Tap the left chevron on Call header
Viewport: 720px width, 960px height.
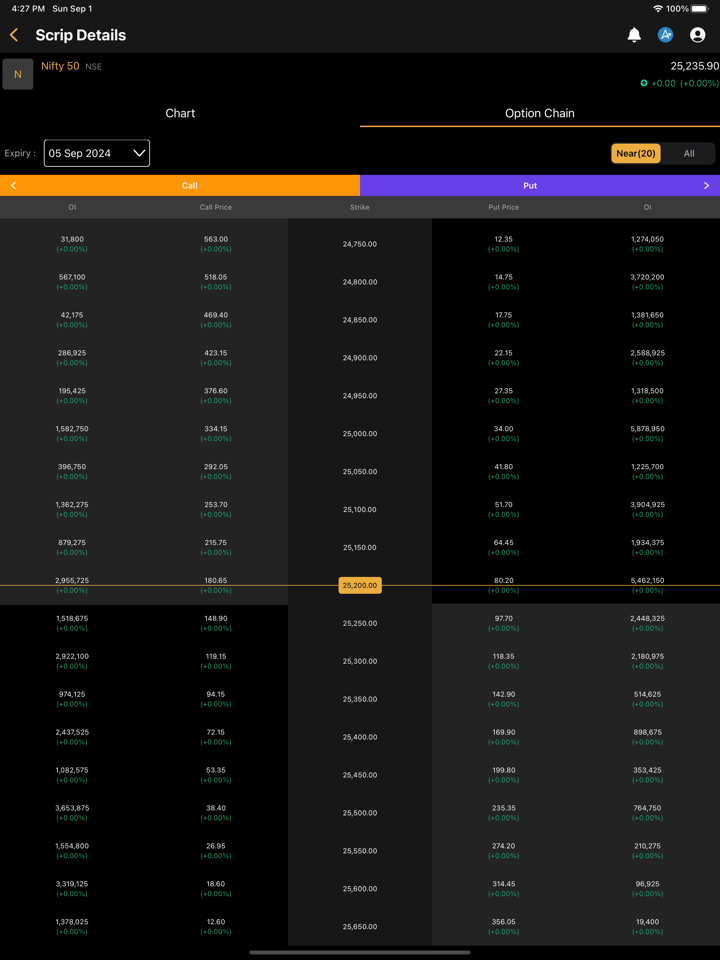click(x=13, y=186)
